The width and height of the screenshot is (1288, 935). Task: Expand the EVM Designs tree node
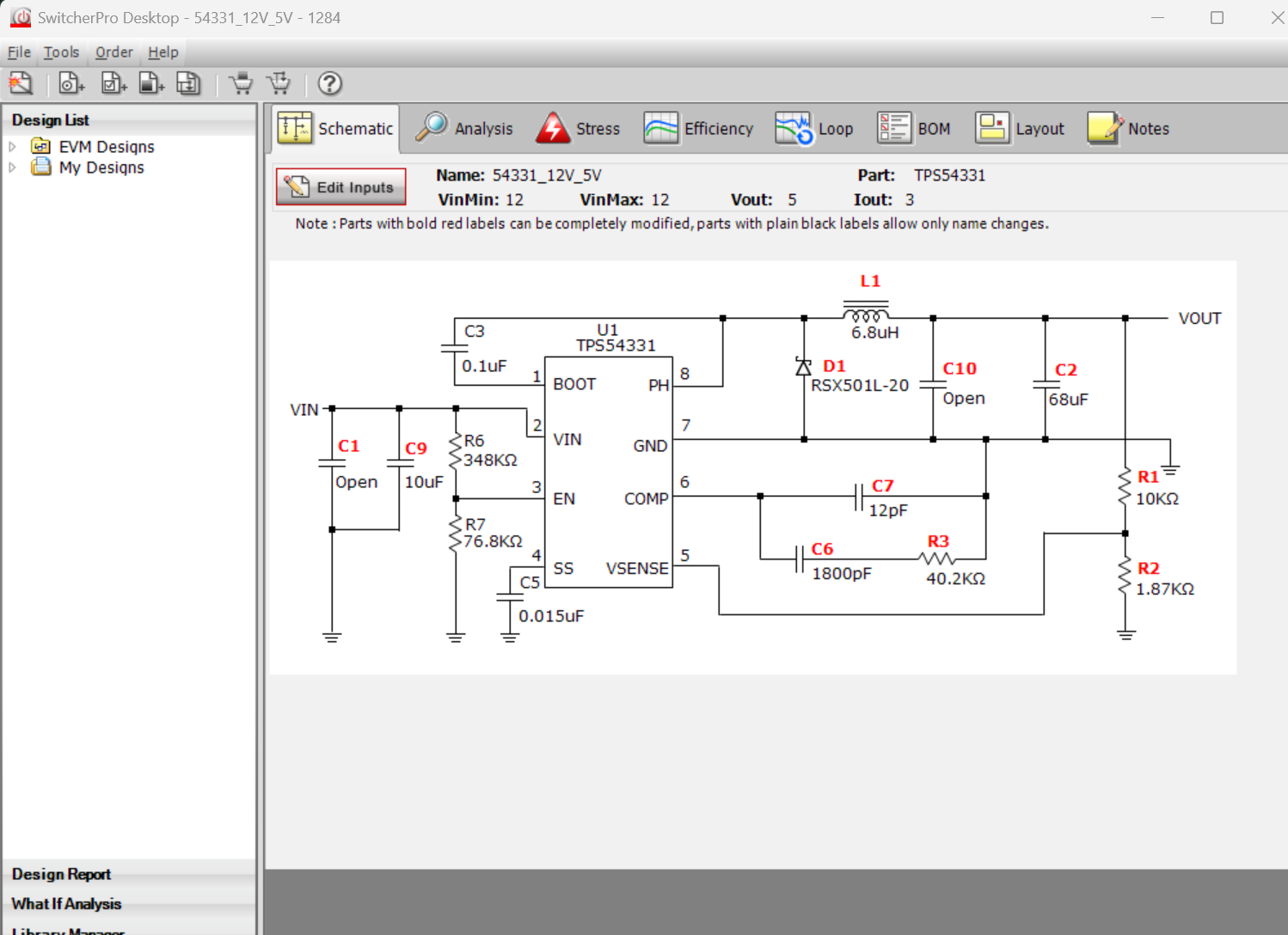[x=12, y=147]
